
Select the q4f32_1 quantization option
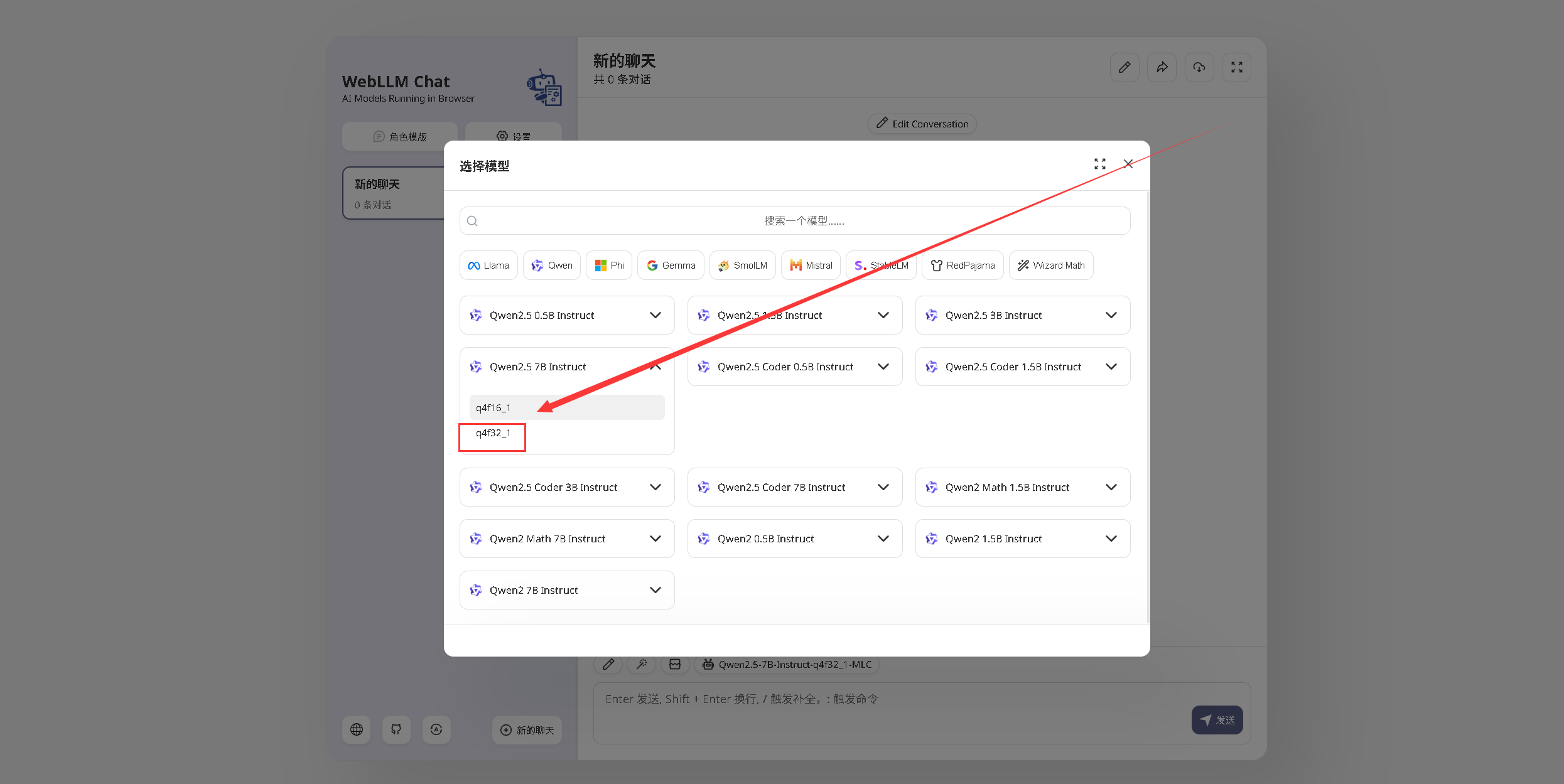click(x=567, y=433)
